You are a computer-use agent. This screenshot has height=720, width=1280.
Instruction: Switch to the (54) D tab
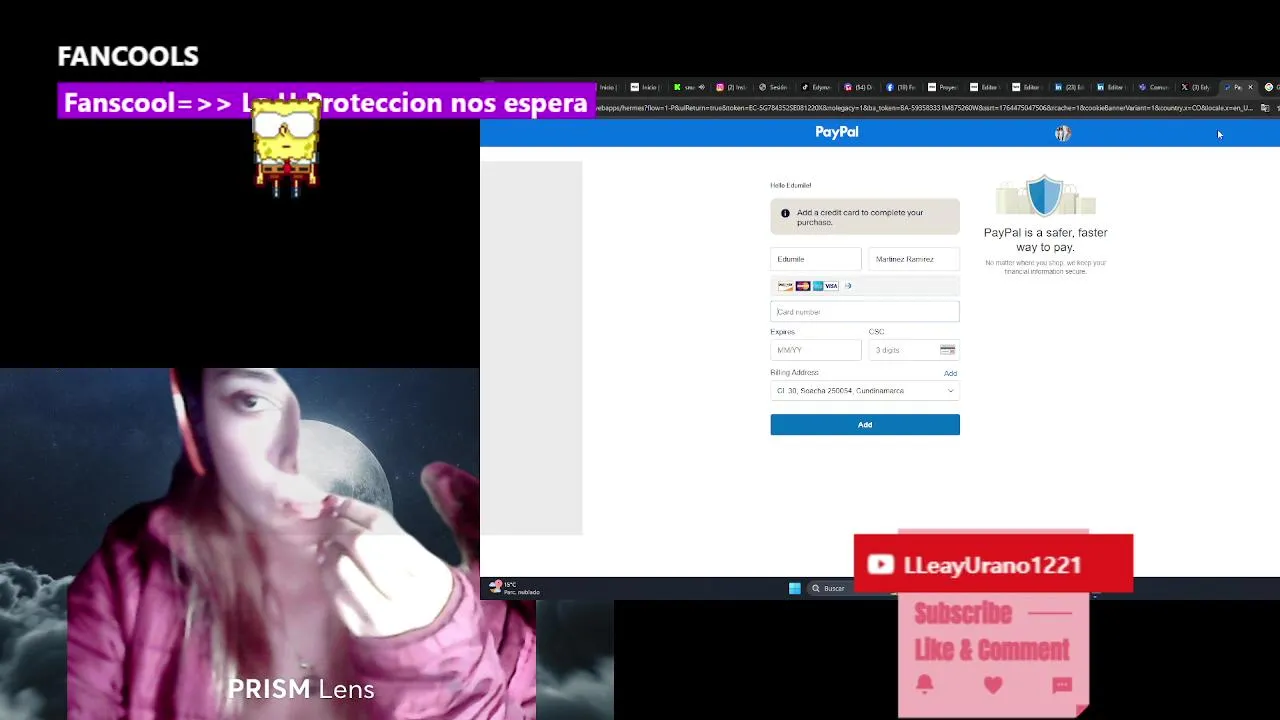pyautogui.click(x=860, y=87)
